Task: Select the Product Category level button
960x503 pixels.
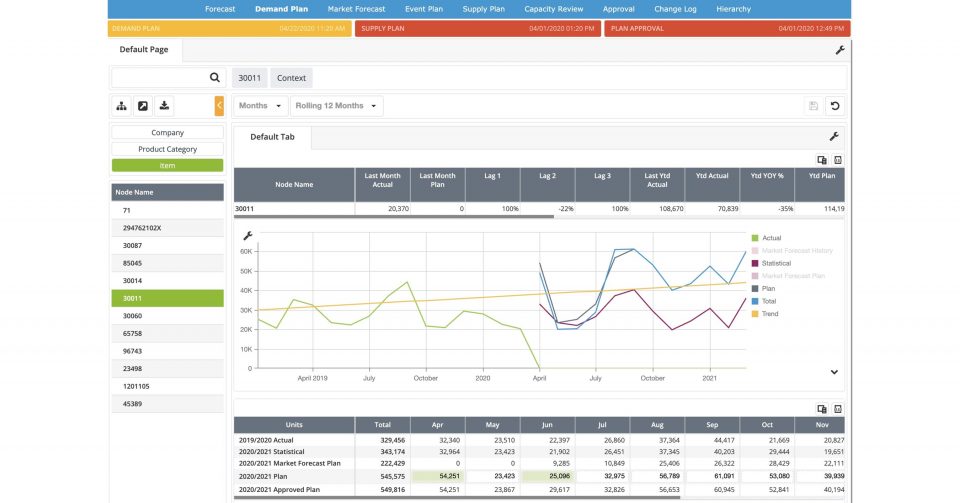Action: coord(167,149)
